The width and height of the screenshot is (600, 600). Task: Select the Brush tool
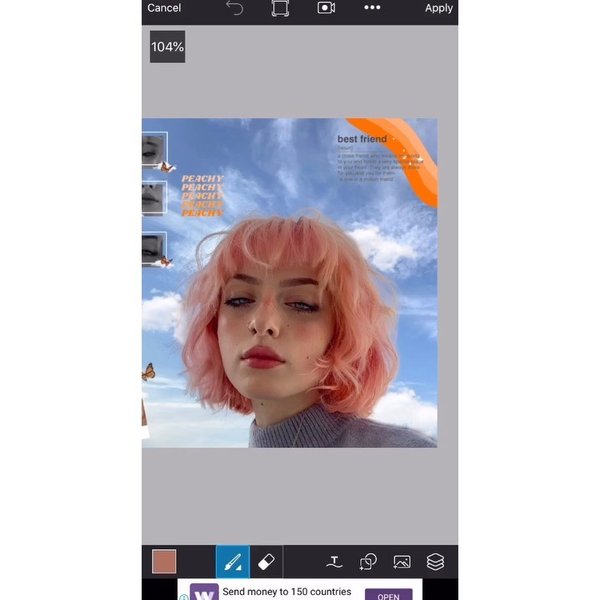[233, 562]
